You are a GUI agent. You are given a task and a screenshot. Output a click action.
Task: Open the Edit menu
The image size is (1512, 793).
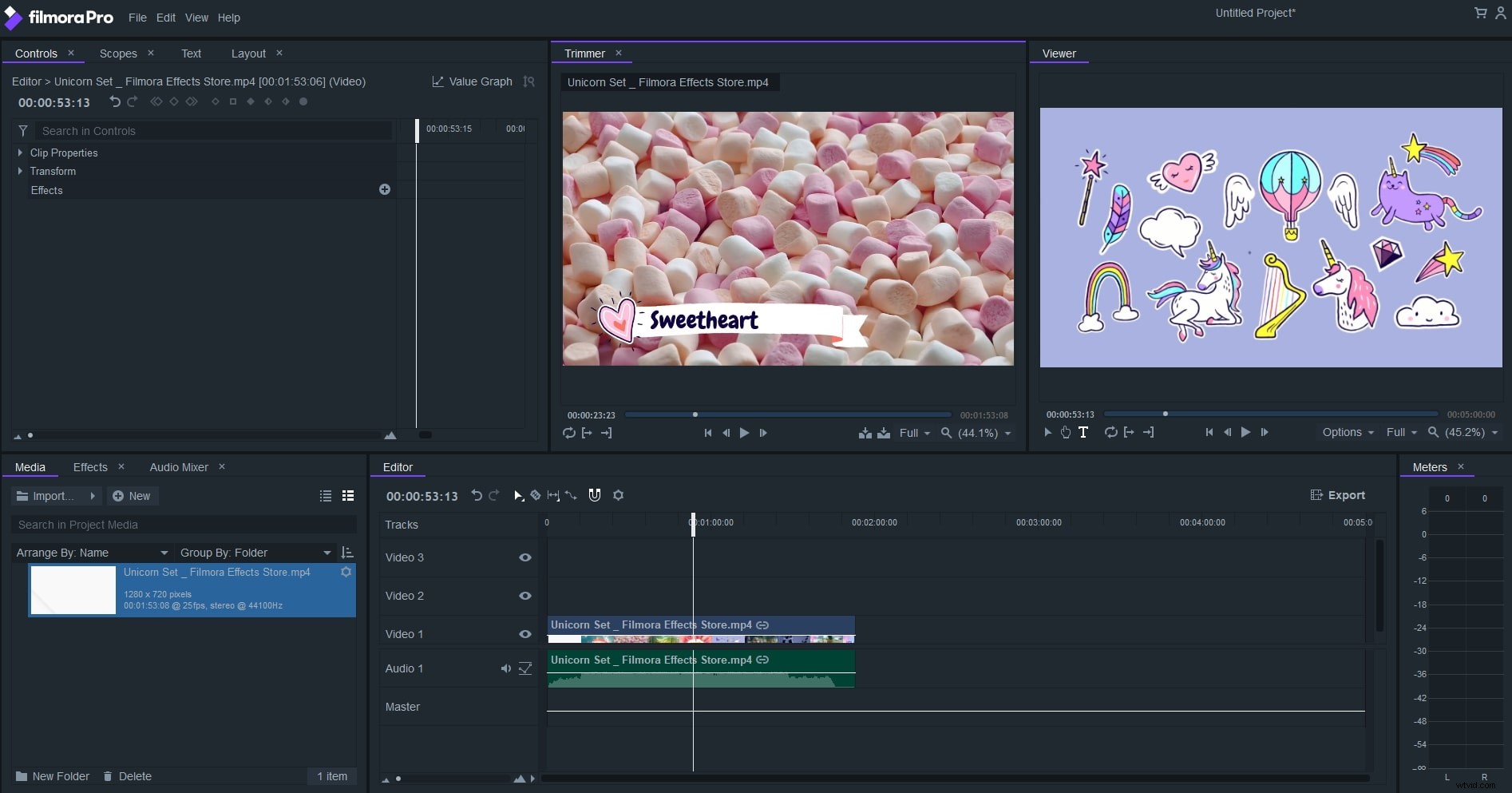tap(165, 17)
